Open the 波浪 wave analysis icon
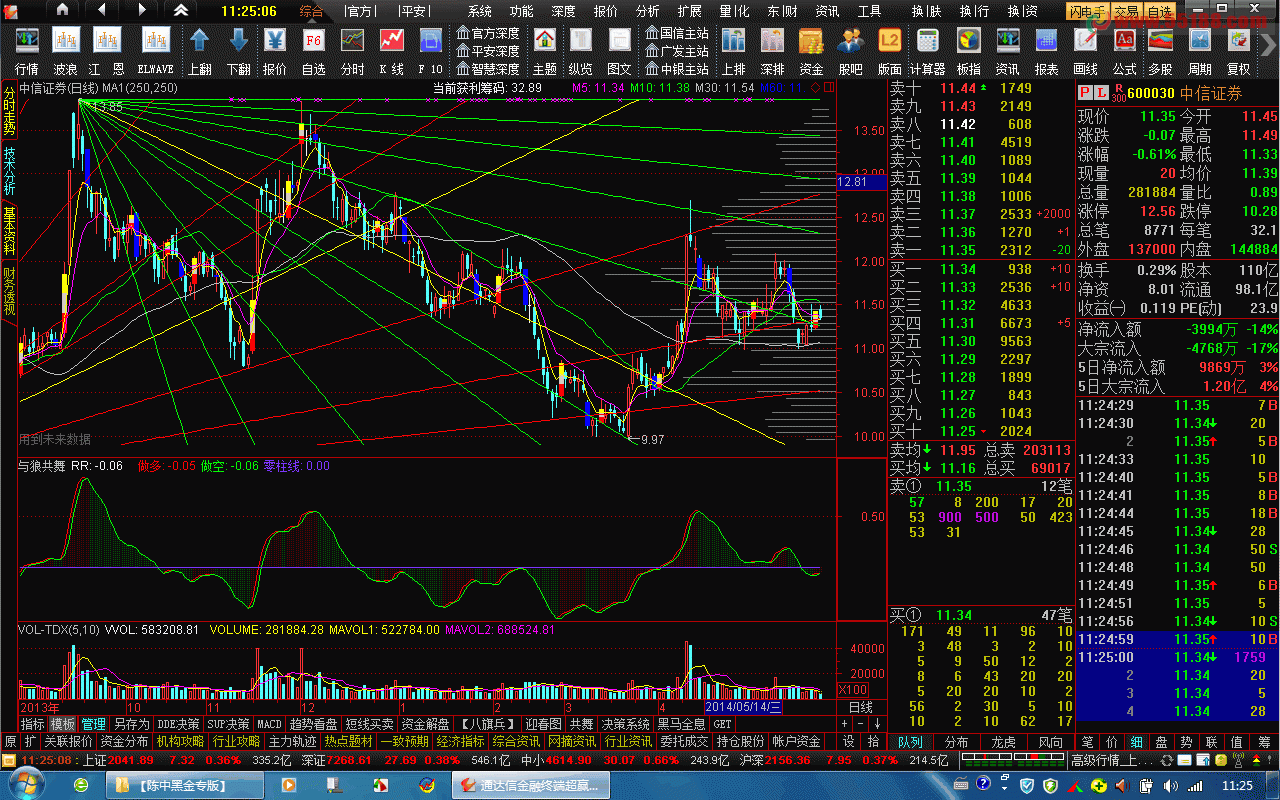Screen dimensions: 1280x800 66,41
